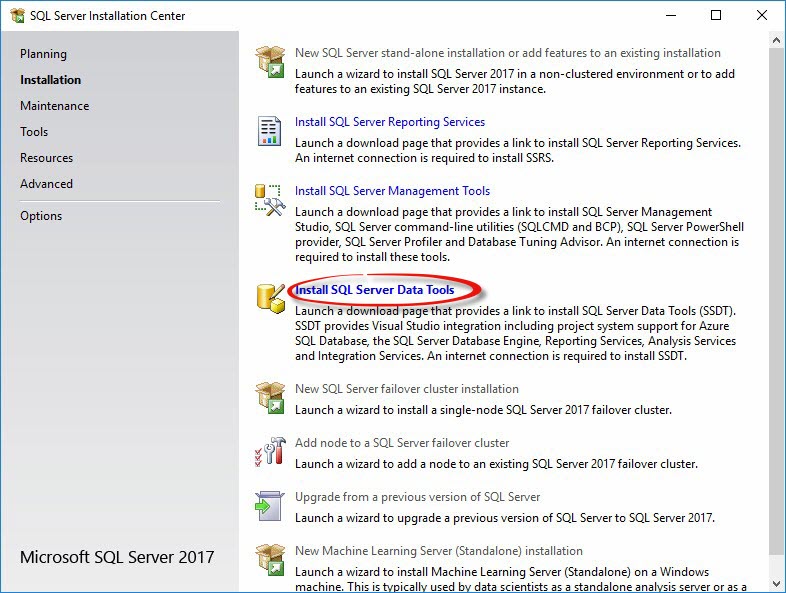The width and height of the screenshot is (786, 593).
Task: Open the Planning section
Action: click(x=43, y=54)
